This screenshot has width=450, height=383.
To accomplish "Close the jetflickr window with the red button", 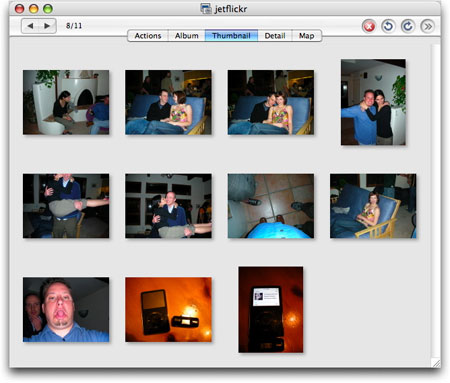I will 20,9.
